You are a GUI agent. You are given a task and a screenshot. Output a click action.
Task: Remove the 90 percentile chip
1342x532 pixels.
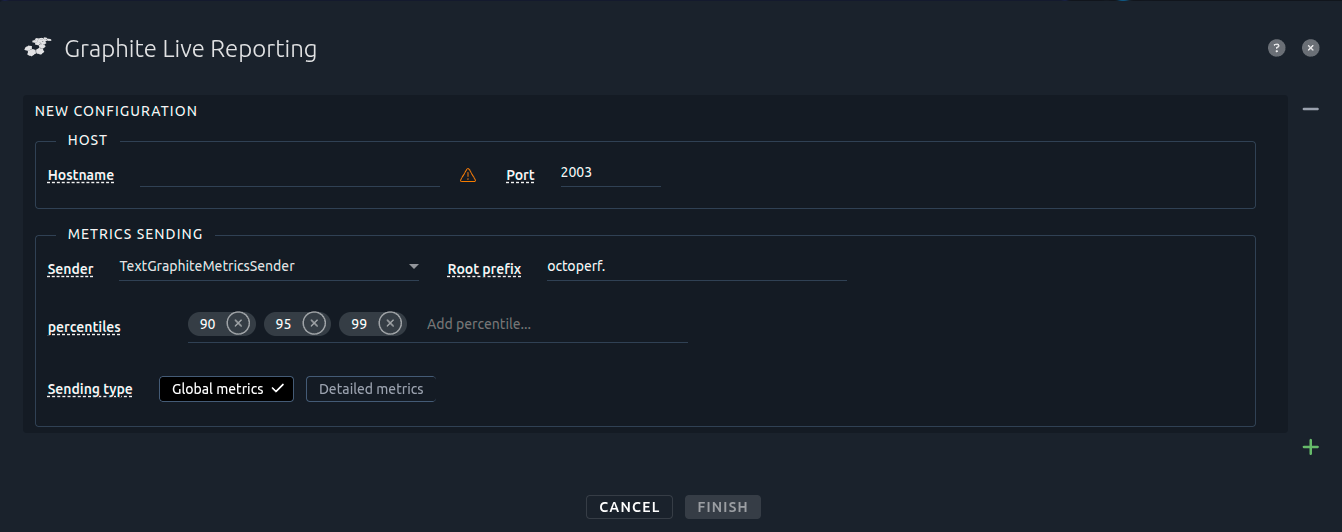[237, 324]
